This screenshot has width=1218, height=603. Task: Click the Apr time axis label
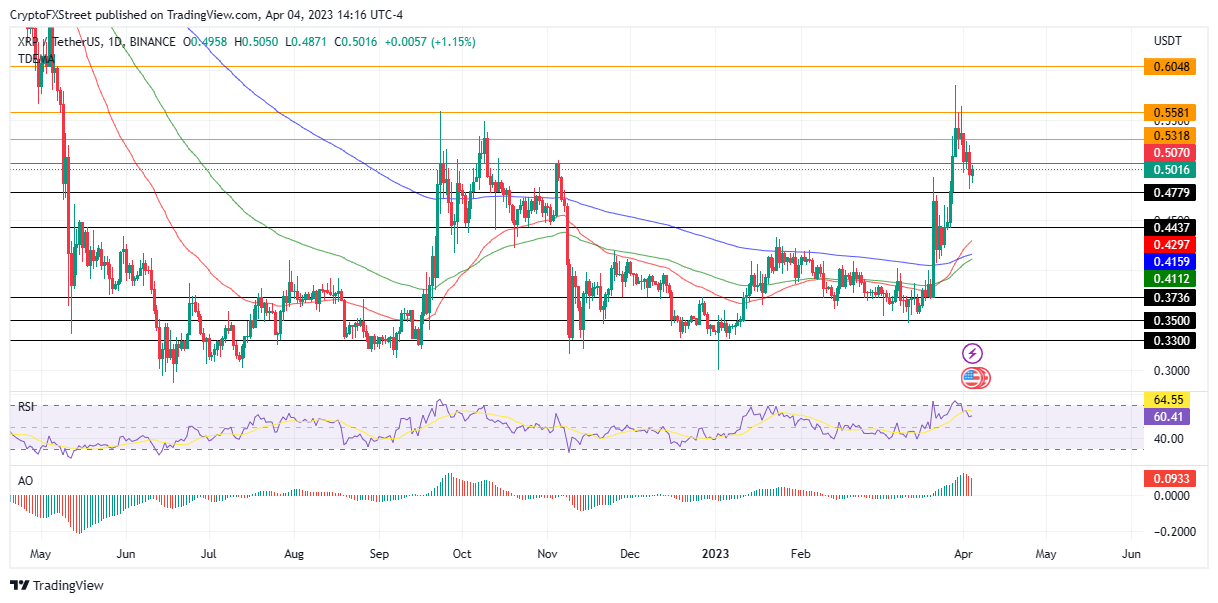961,552
